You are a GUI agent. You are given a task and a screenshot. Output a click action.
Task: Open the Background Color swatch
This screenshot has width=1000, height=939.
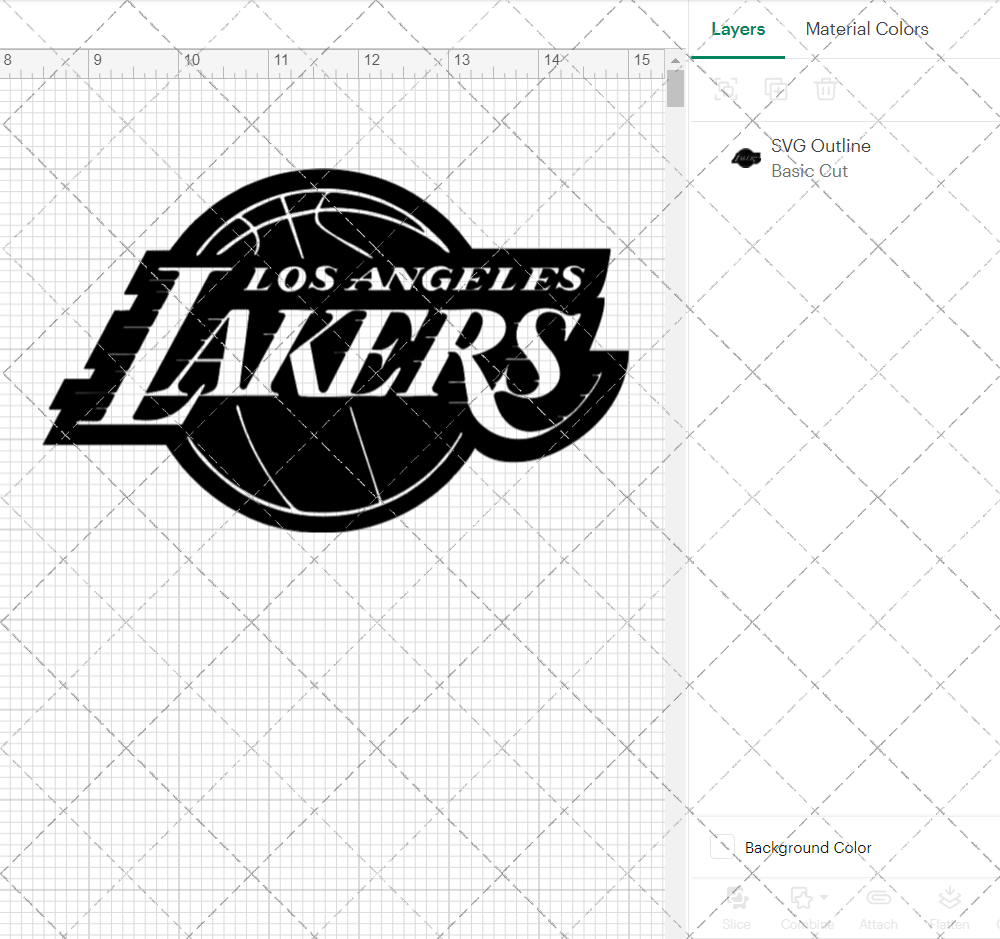(723, 847)
